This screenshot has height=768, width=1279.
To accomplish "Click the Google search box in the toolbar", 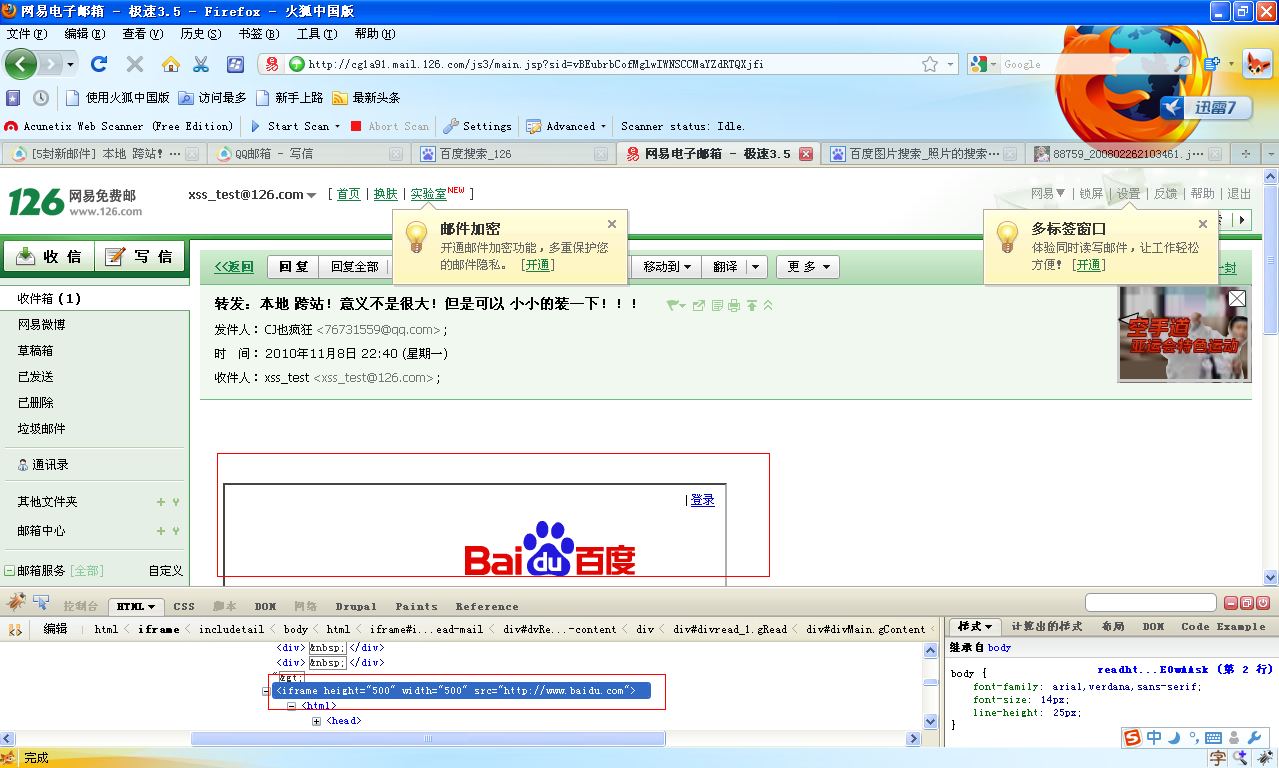I will coord(1086,64).
